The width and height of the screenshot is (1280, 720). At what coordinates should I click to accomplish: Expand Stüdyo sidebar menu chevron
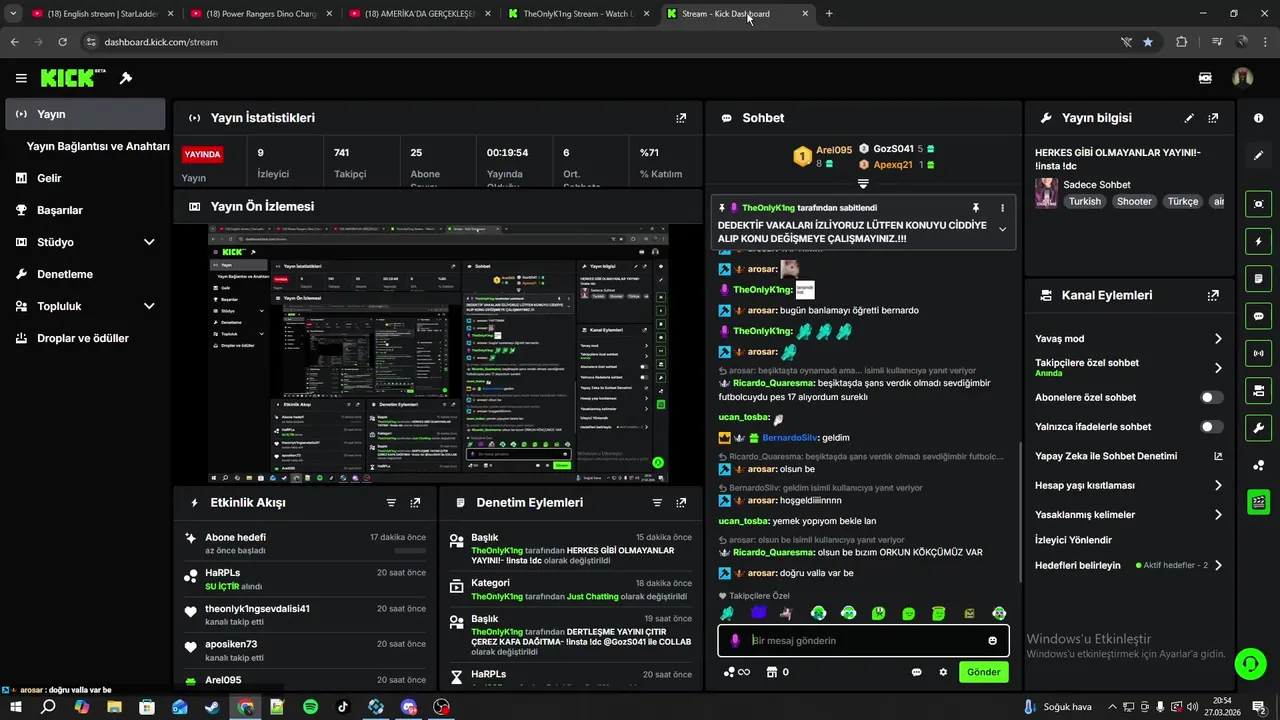tap(149, 242)
